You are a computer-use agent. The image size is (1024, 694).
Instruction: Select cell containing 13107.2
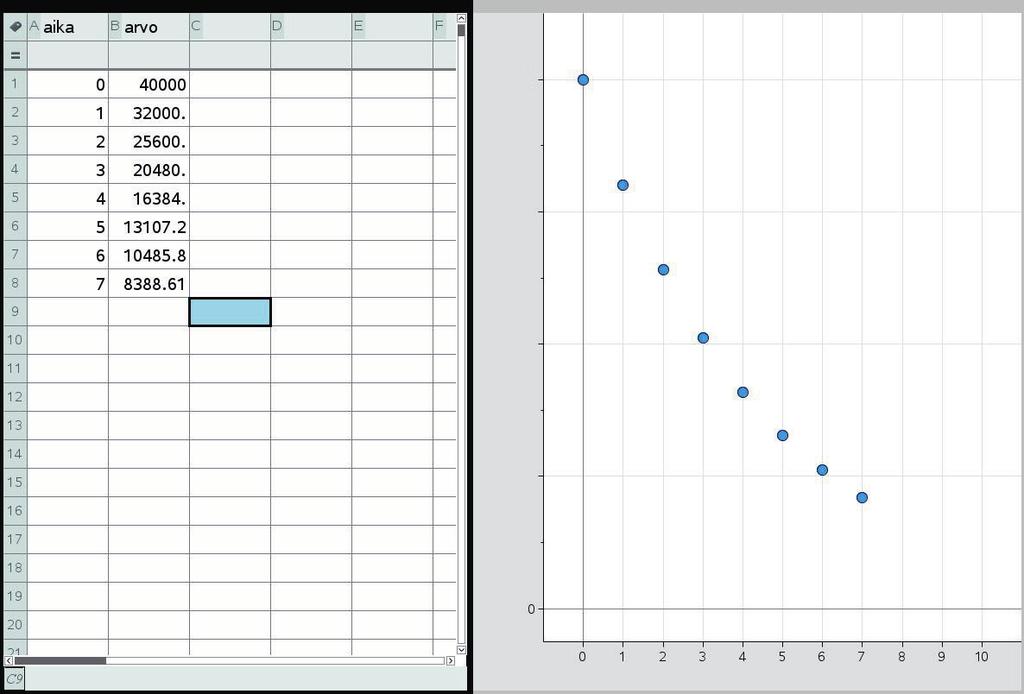[149, 227]
